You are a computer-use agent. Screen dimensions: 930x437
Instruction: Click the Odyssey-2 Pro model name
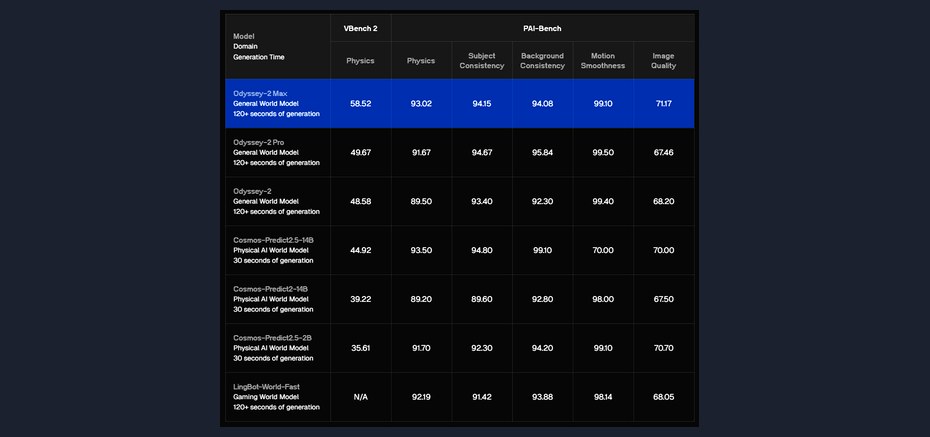click(259, 142)
